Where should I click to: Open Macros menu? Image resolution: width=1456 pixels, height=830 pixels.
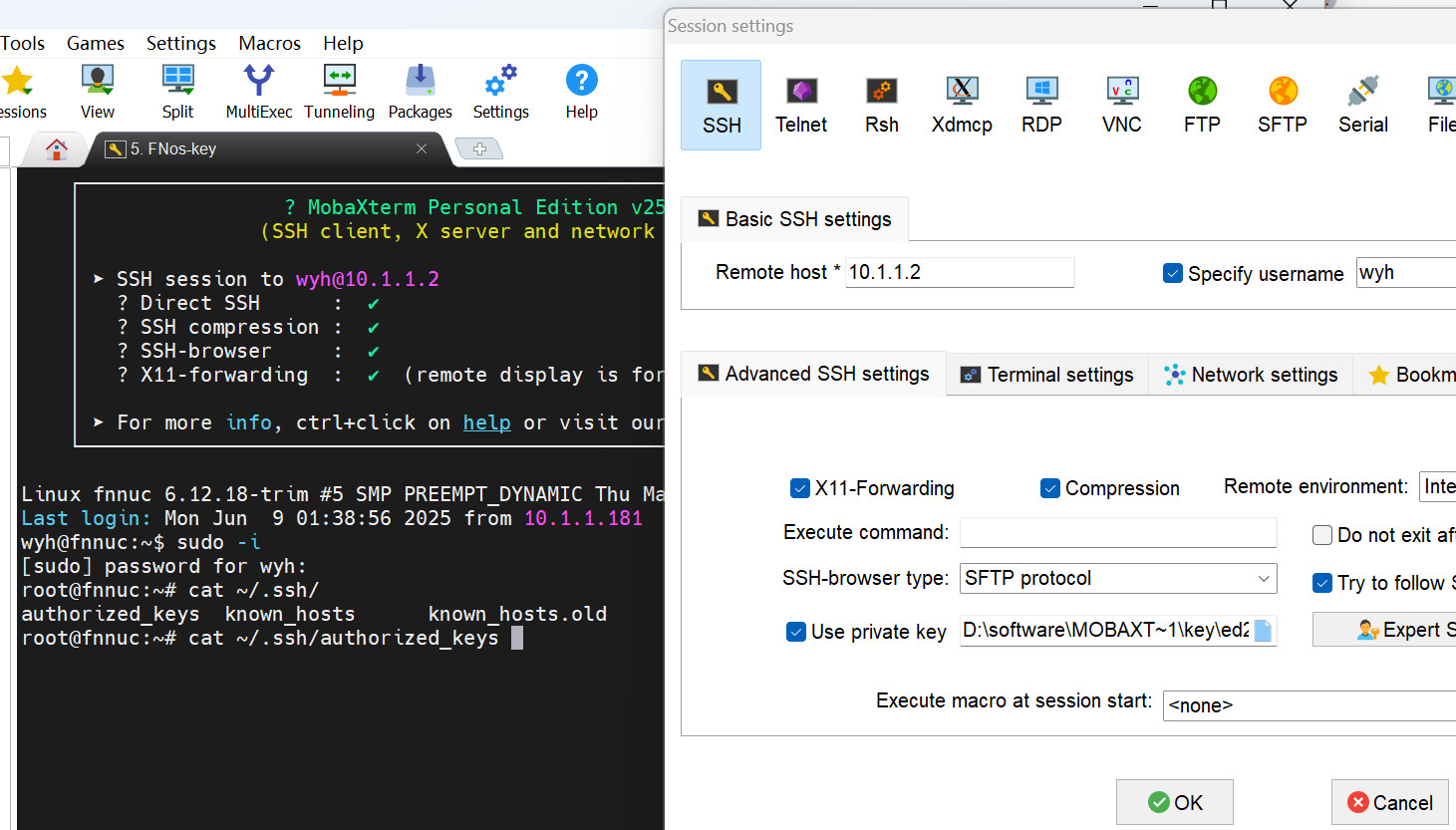coord(269,43)
